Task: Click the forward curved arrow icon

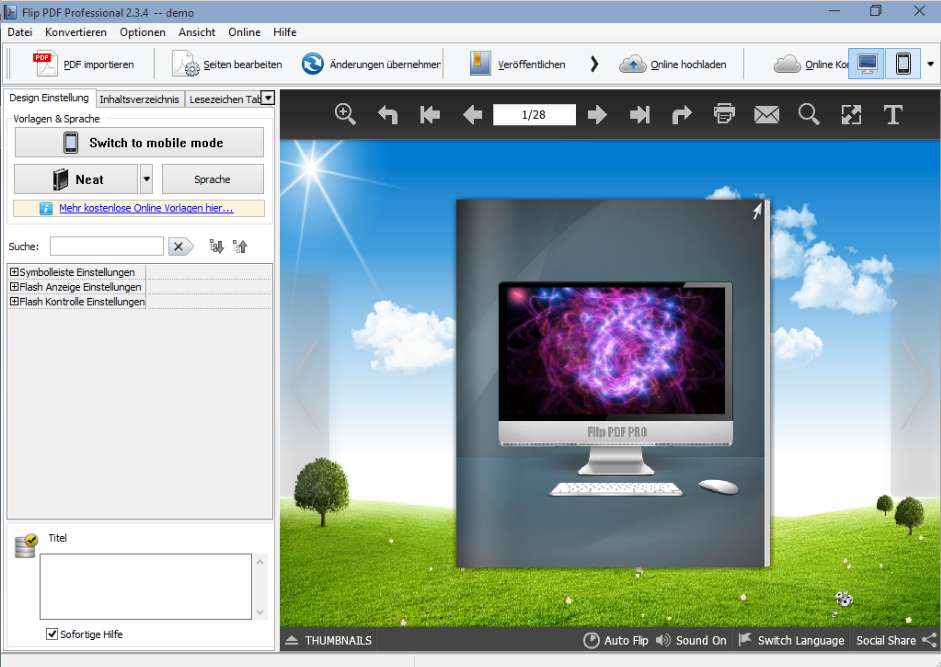Action: coord(682,114)
